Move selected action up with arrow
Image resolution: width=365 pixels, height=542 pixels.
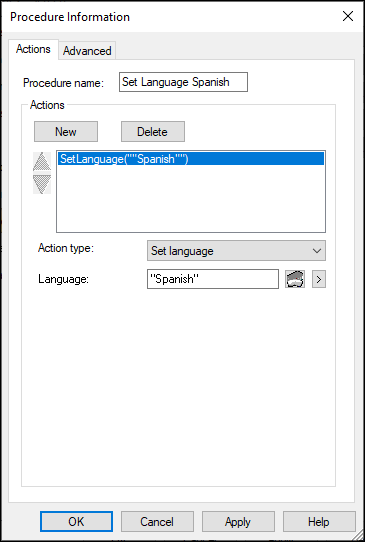[x=42, y=162]
